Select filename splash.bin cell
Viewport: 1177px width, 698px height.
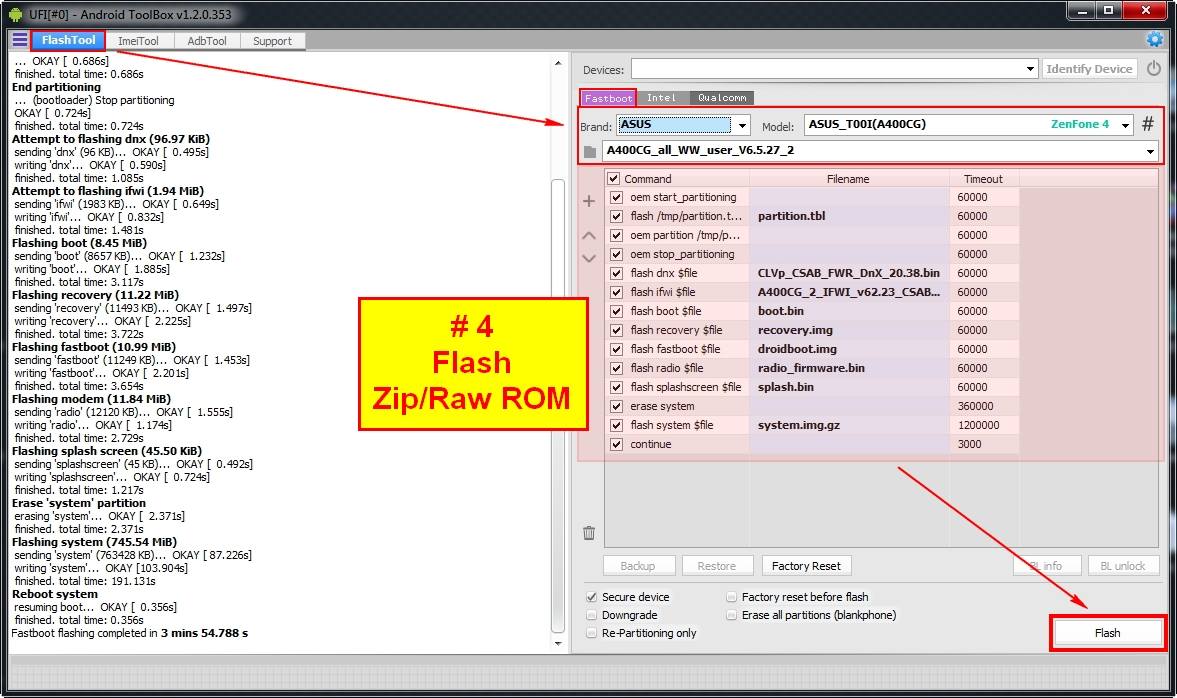coord(848,387)
